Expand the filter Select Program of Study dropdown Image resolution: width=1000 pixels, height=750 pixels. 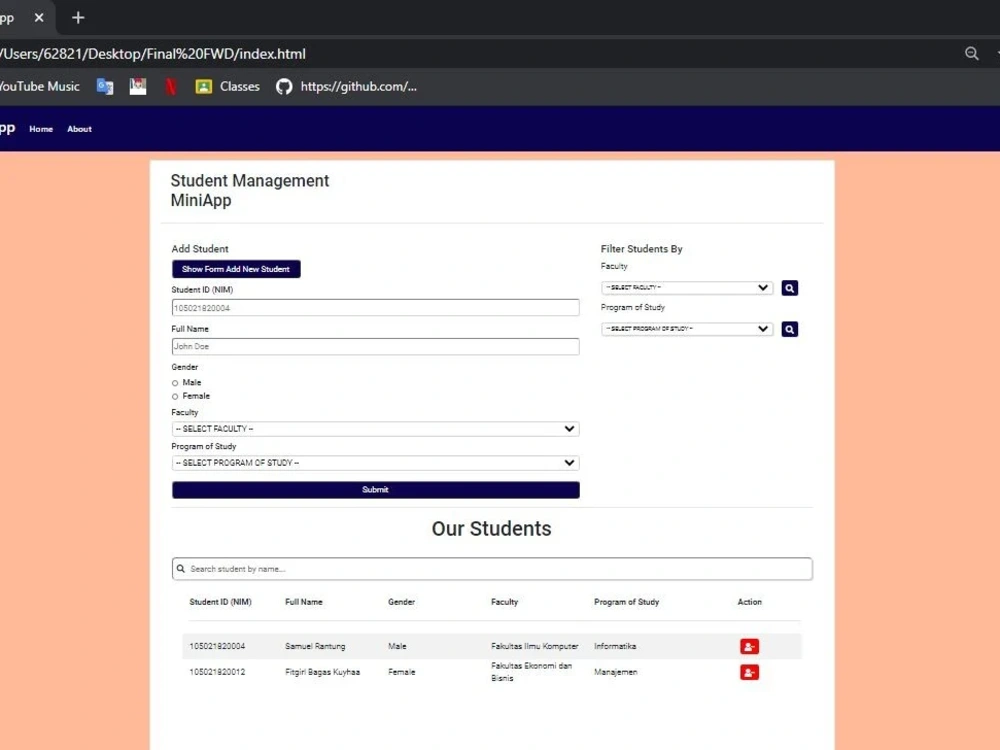(687, 329)
